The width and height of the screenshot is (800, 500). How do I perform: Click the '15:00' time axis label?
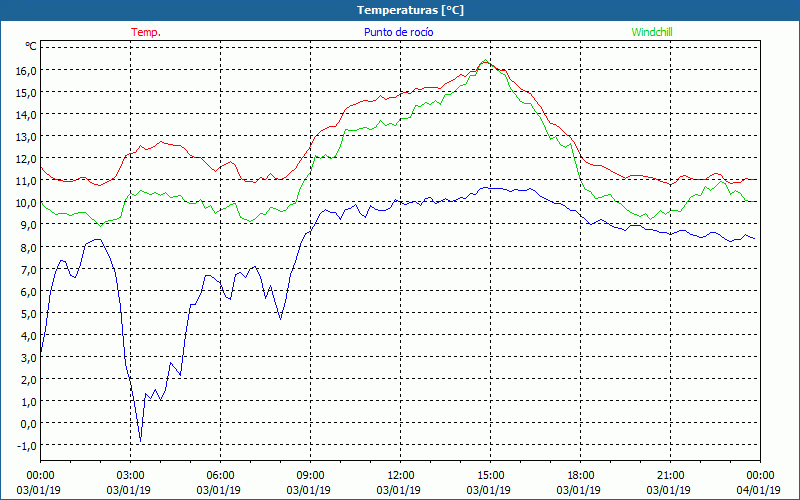pyautogui.click(x=490, y=476)
